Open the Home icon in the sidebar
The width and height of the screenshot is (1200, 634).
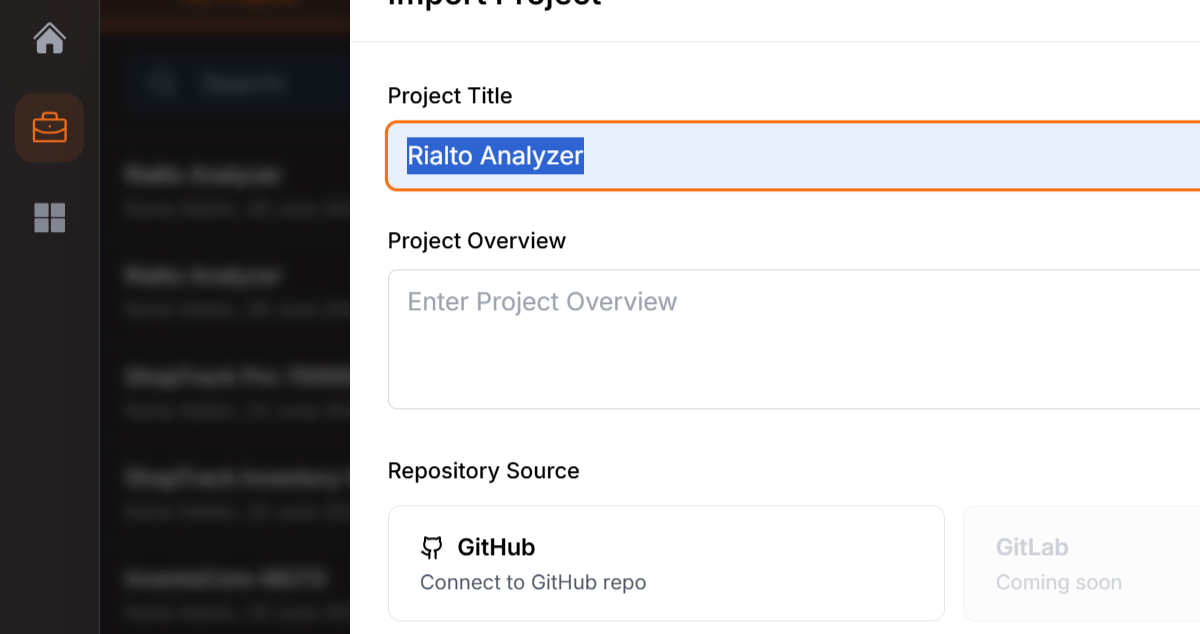(x=49, y=39)
